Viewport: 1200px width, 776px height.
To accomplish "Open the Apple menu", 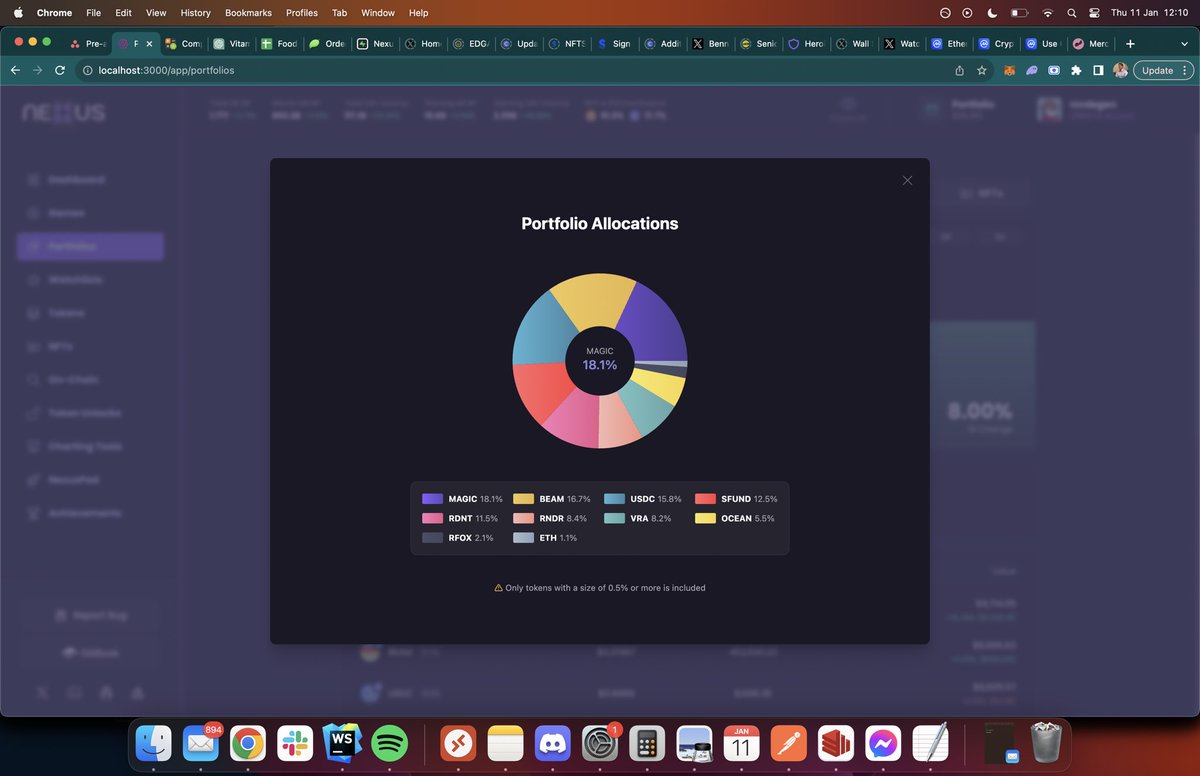I will [x=18, y=13].
